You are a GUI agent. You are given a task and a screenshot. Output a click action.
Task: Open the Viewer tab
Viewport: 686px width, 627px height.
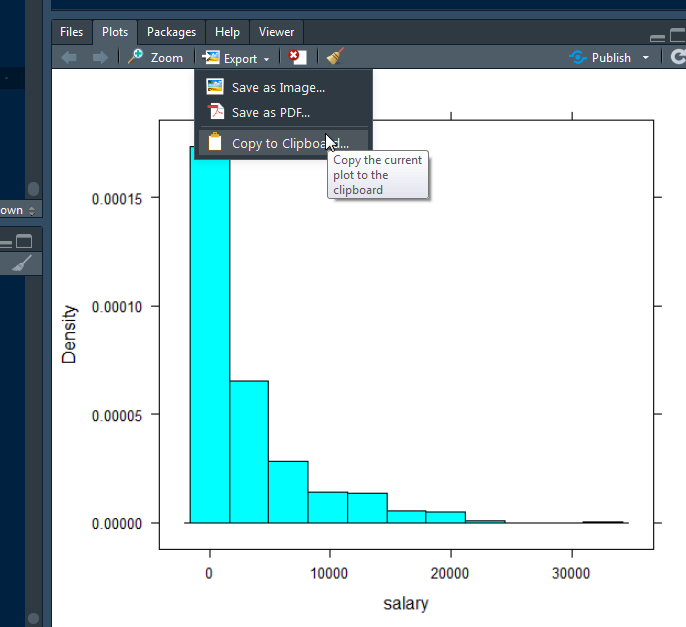point(276,32)
